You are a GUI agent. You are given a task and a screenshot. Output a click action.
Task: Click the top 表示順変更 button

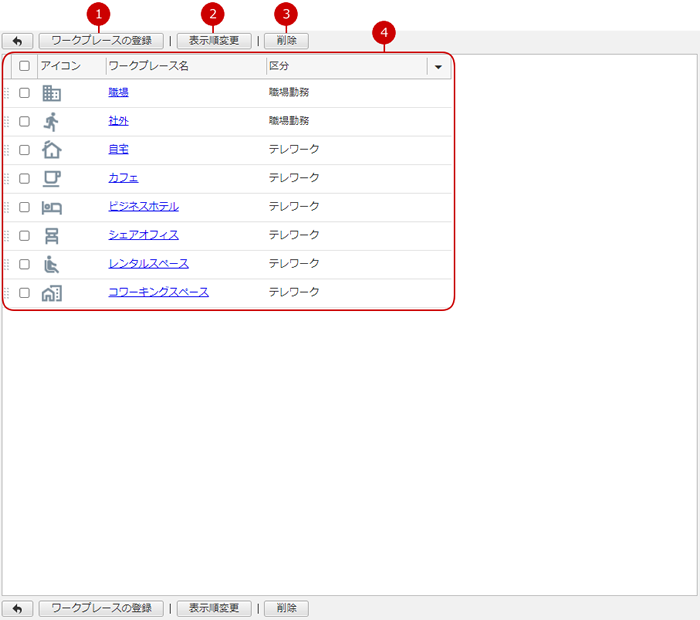pyautogui.click(x=214, y=41)
